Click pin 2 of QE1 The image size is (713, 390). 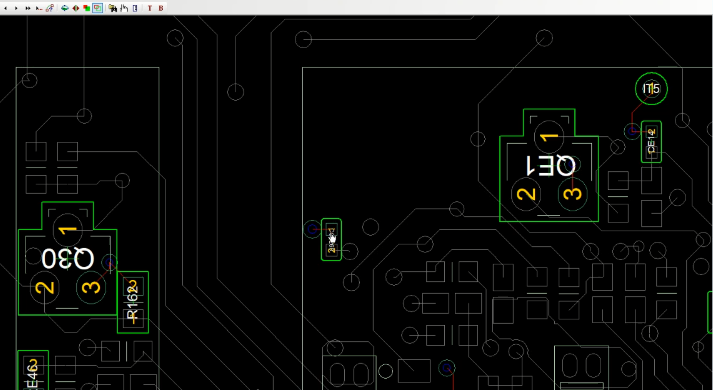pyautogui.click(x=527, y=194)
